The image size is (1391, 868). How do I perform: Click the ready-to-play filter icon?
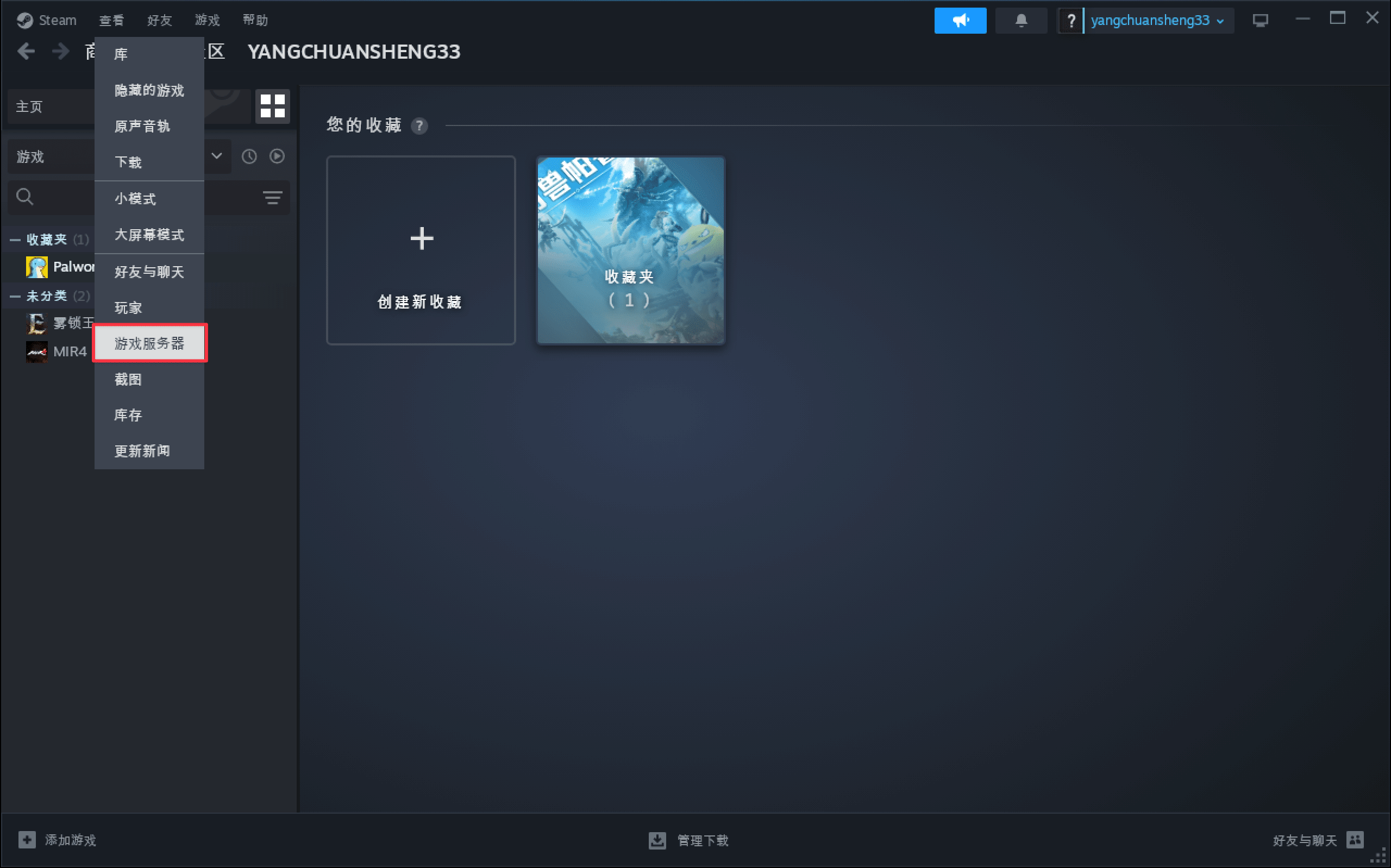[x=277, y=156]
